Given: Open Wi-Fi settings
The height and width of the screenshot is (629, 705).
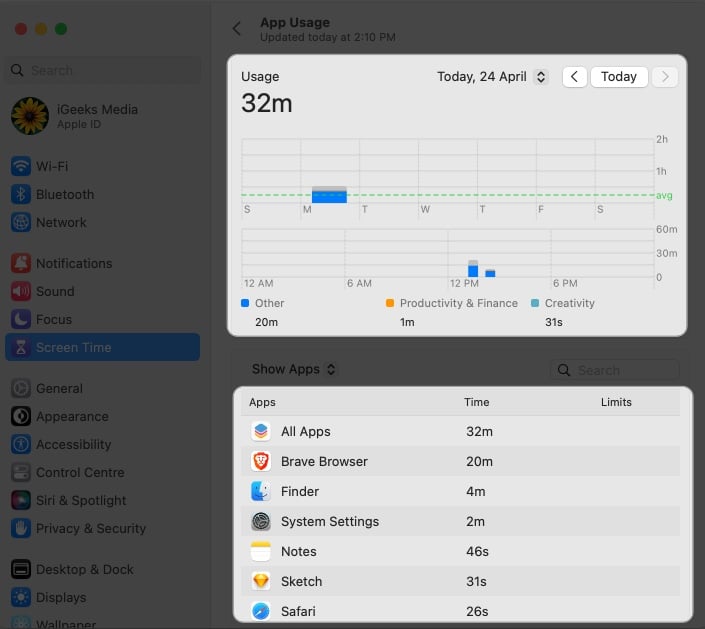Looking at the screenshot, I should 103,166.
